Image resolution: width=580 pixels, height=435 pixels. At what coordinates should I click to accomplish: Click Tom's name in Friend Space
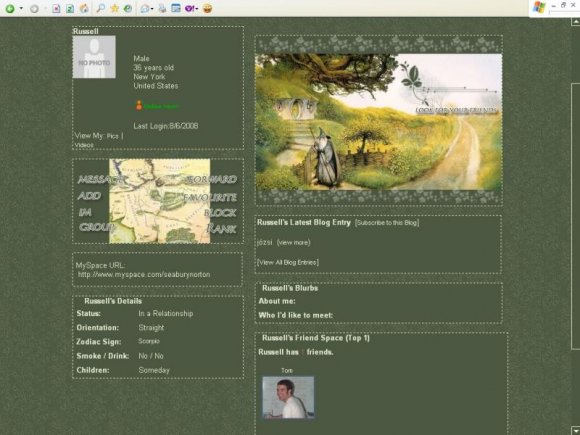tap(287, 370)
